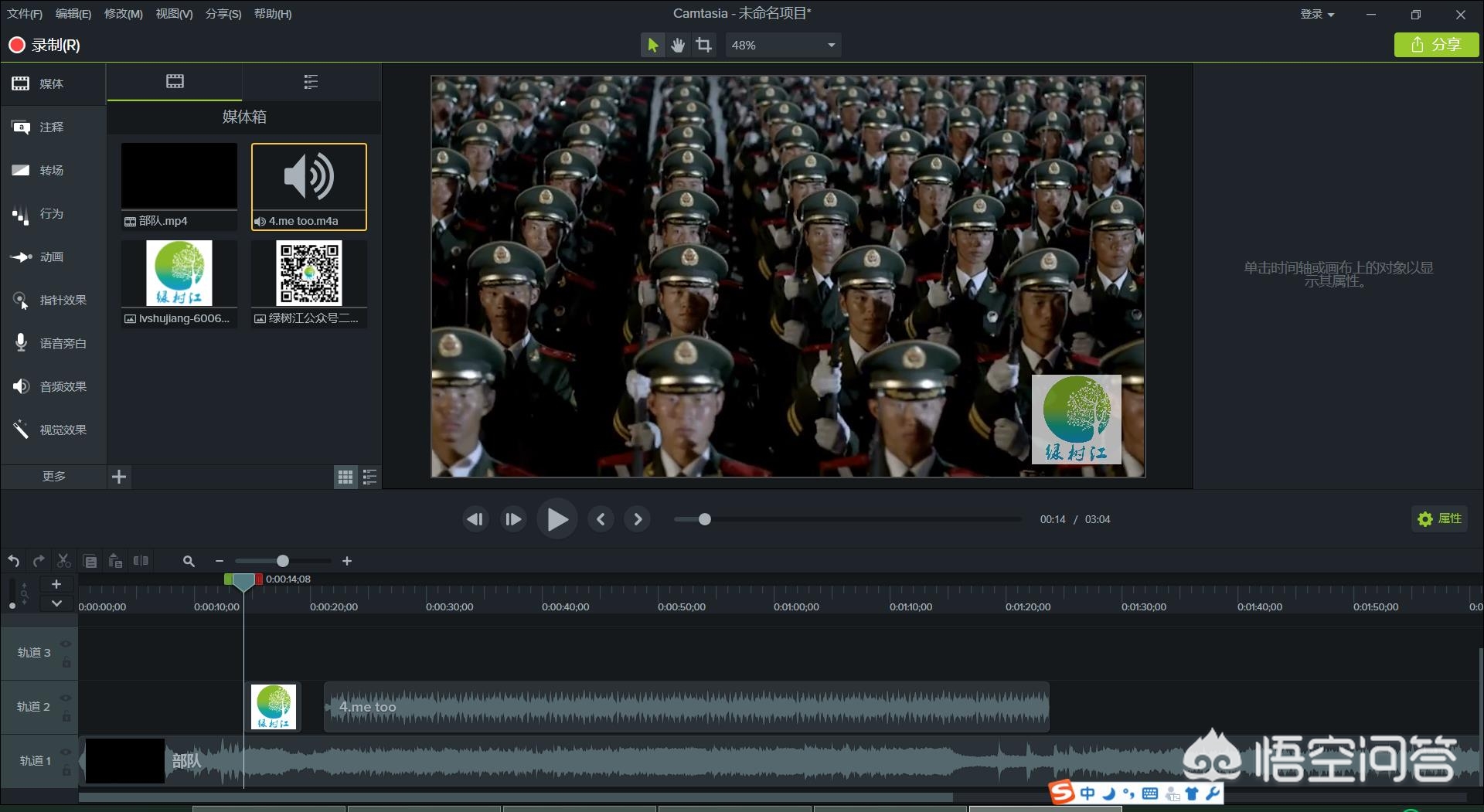This screenshot has height=812, width=1484.
Task: Open the 修改(M) menu
Action: [x=124, y=14]
